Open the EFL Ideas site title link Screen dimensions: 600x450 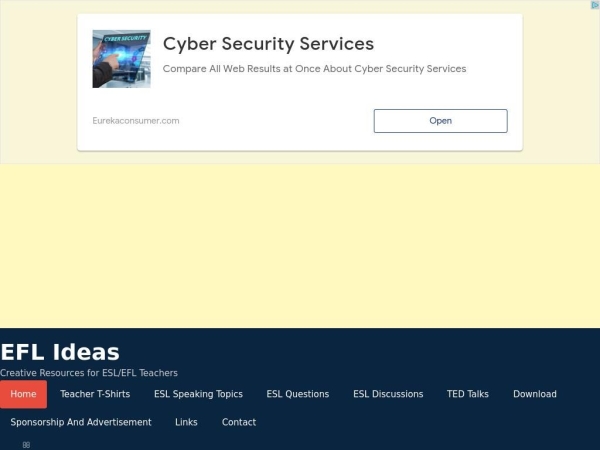tap(60, 352)
